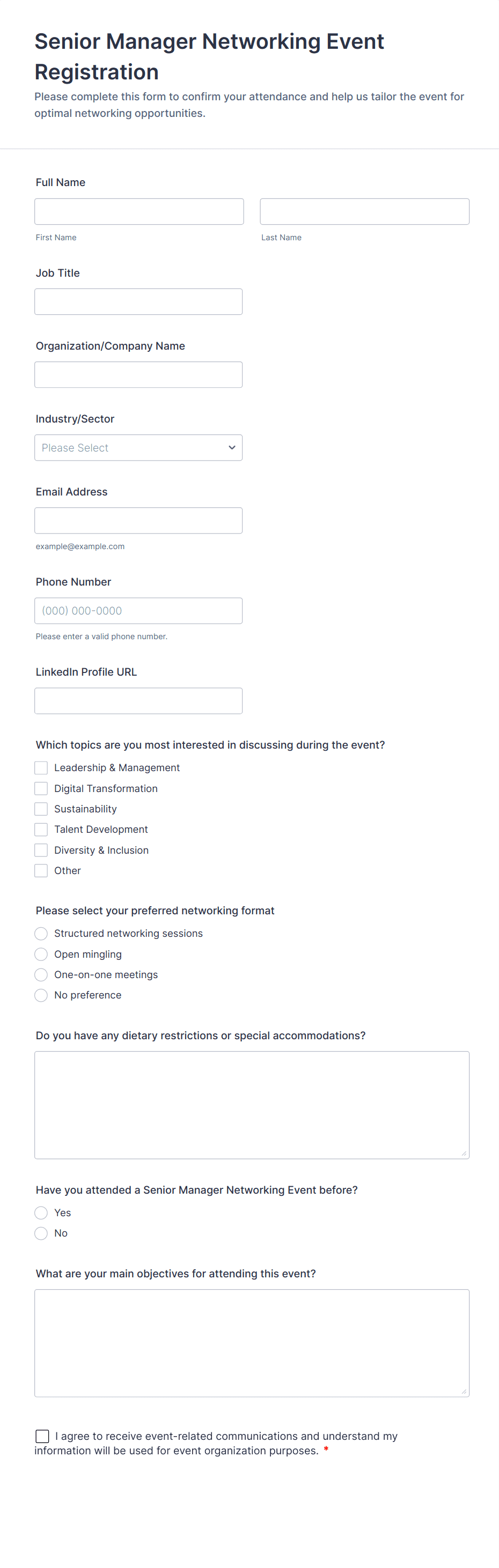Check the Leadership & Management topic

coord(41,767)
